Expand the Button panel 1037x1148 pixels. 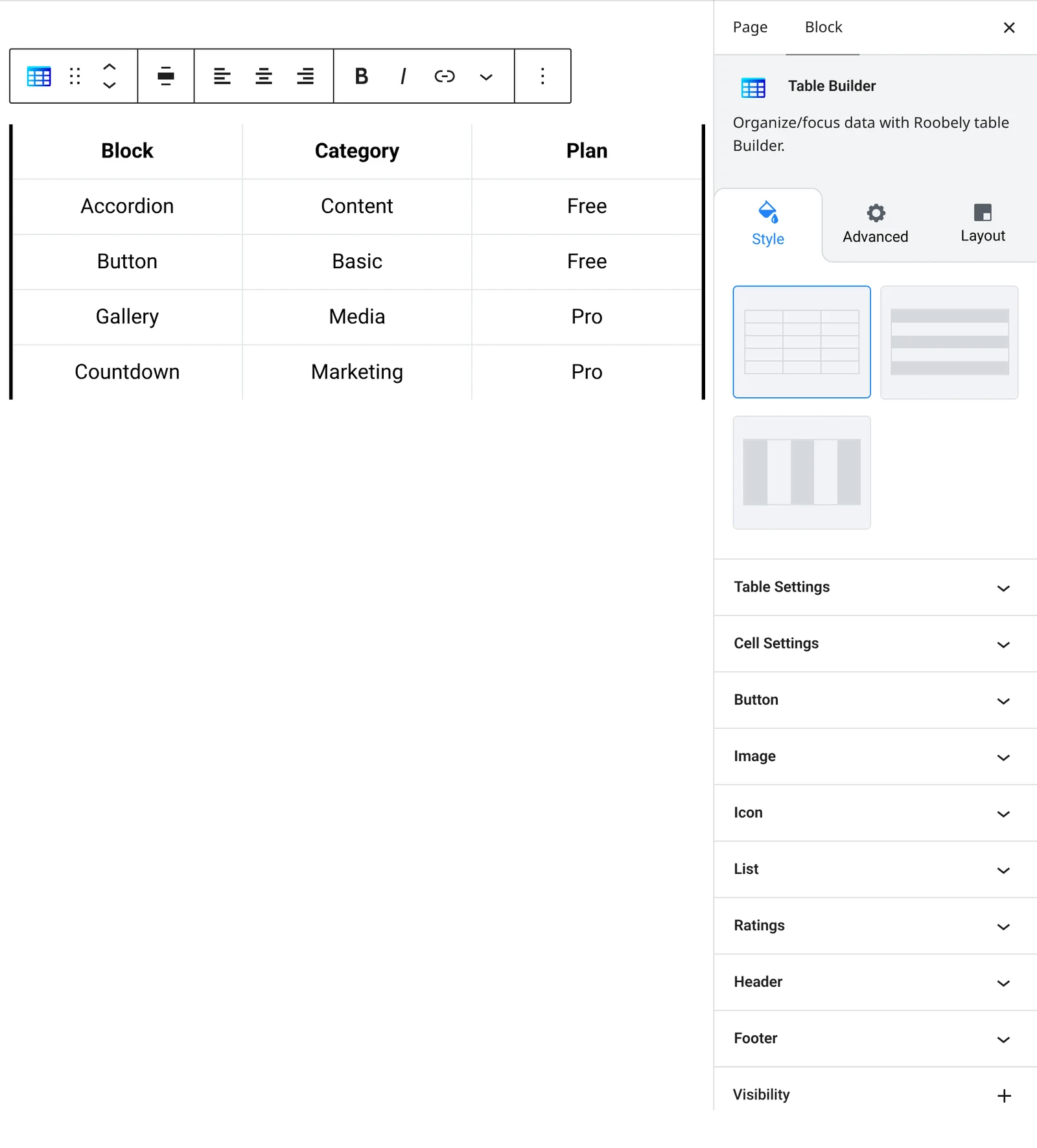point(875,700)
